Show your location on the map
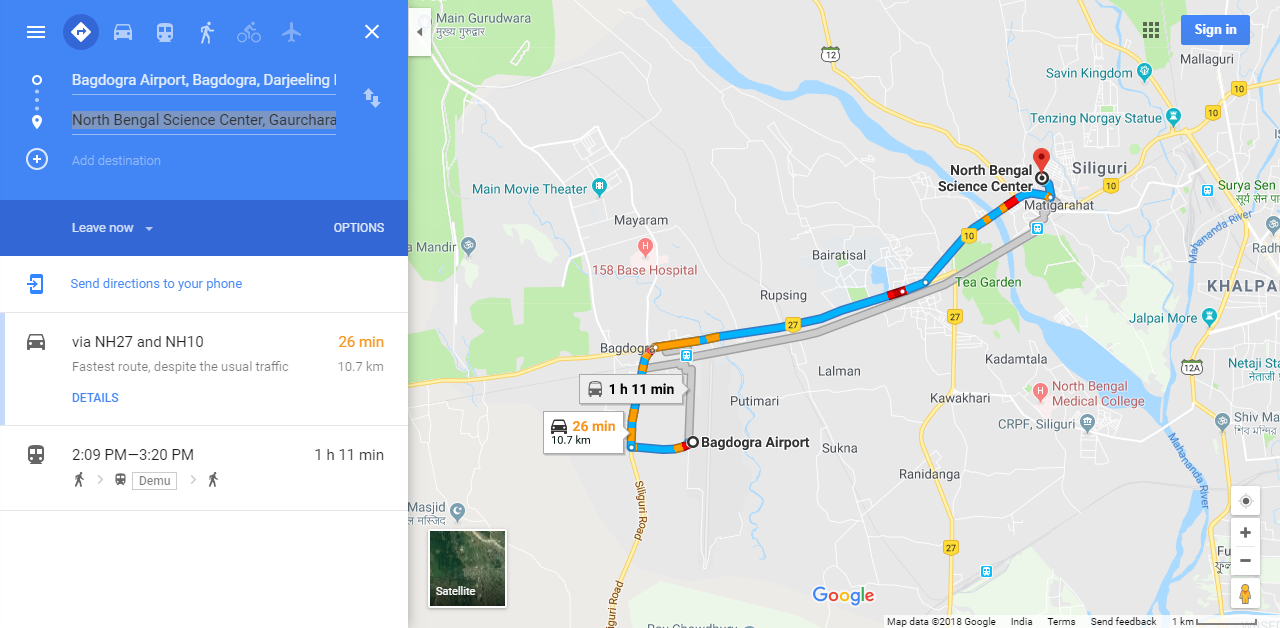This screenshot has width=1280, height=628. click(1245, 501)
